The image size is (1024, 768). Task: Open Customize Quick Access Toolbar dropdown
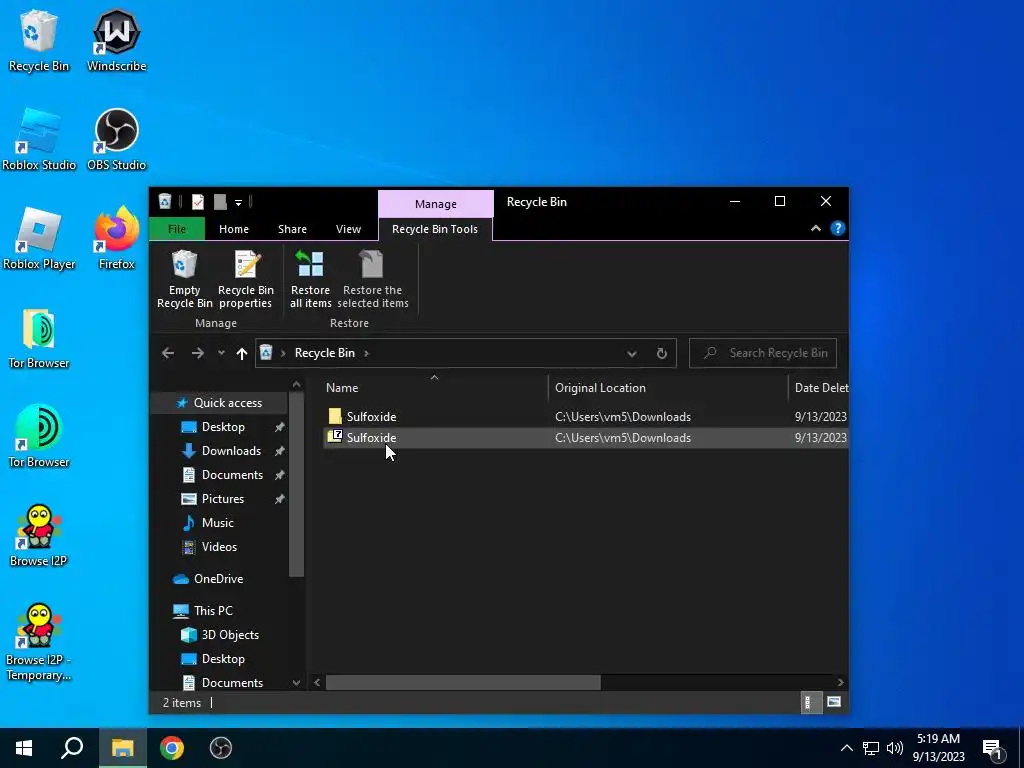point(238,203)
